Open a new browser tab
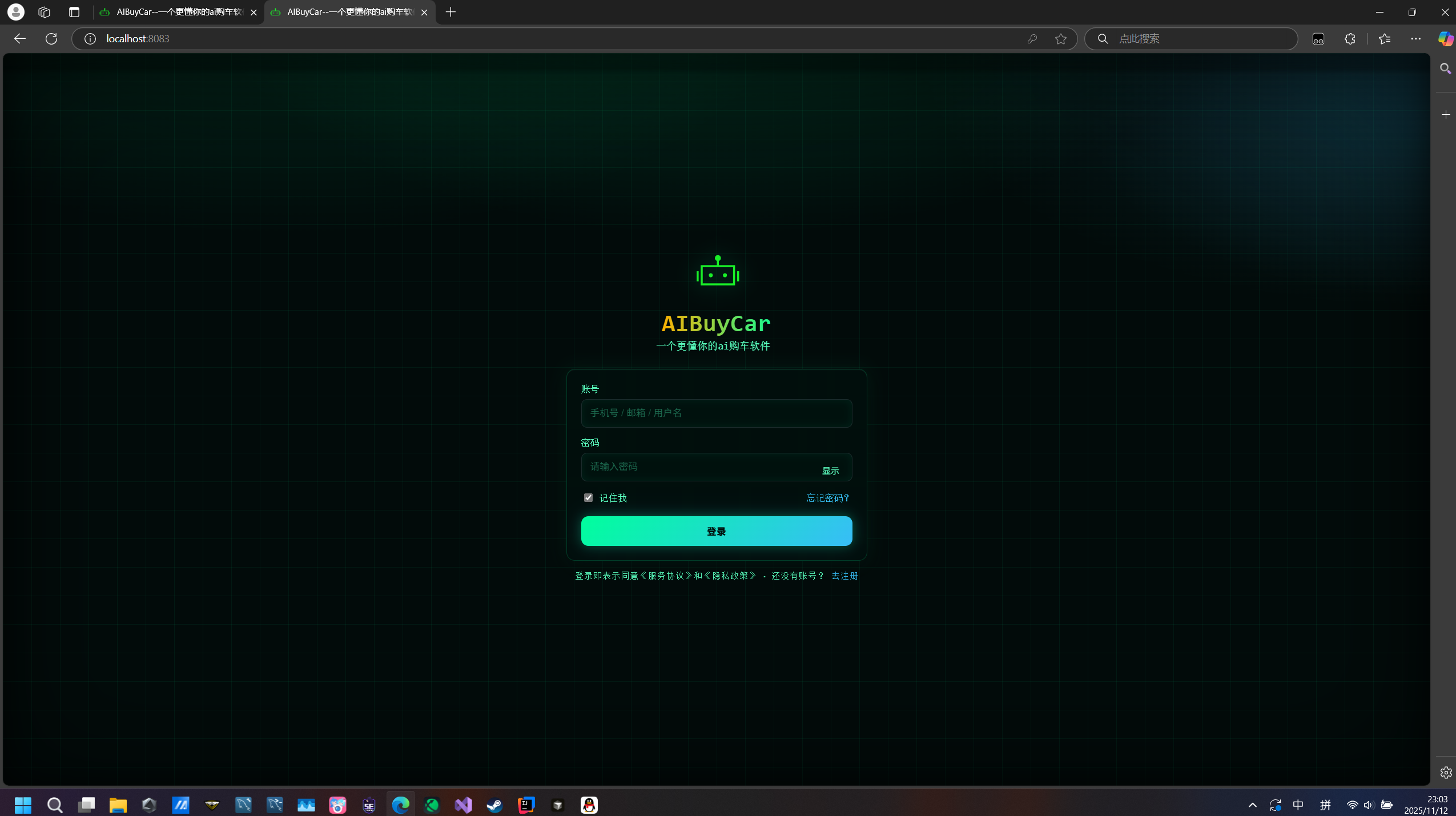1456x816 pixels. point(451,12)
